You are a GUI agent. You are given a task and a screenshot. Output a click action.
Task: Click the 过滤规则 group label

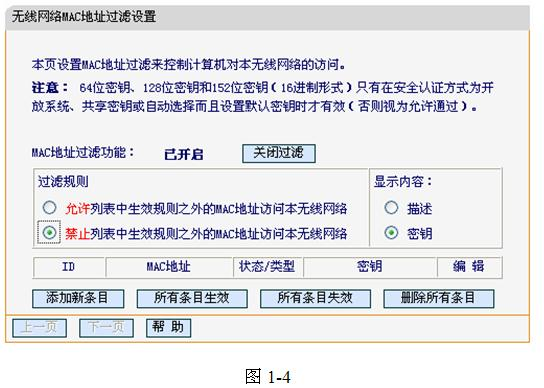pos(63,182)
